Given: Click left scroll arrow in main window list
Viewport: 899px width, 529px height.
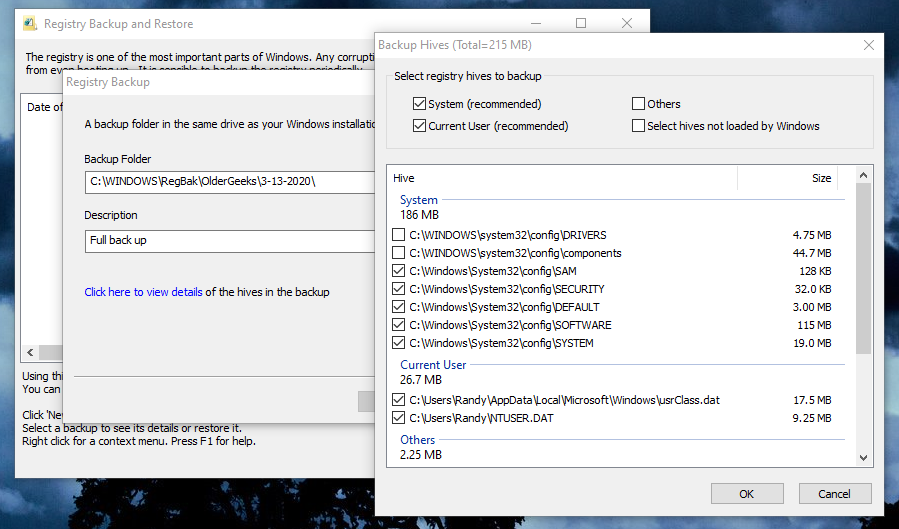Looking at the screenshot, I should (x=30, y=352).
